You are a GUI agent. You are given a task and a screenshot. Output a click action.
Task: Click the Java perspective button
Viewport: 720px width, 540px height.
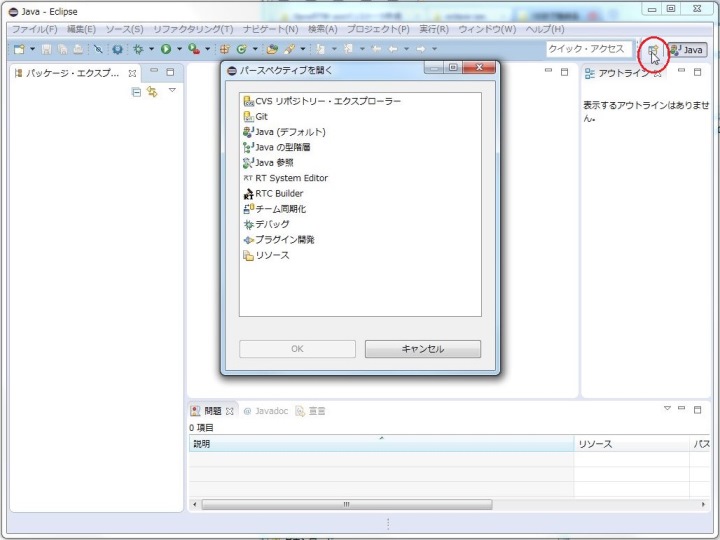687,50
